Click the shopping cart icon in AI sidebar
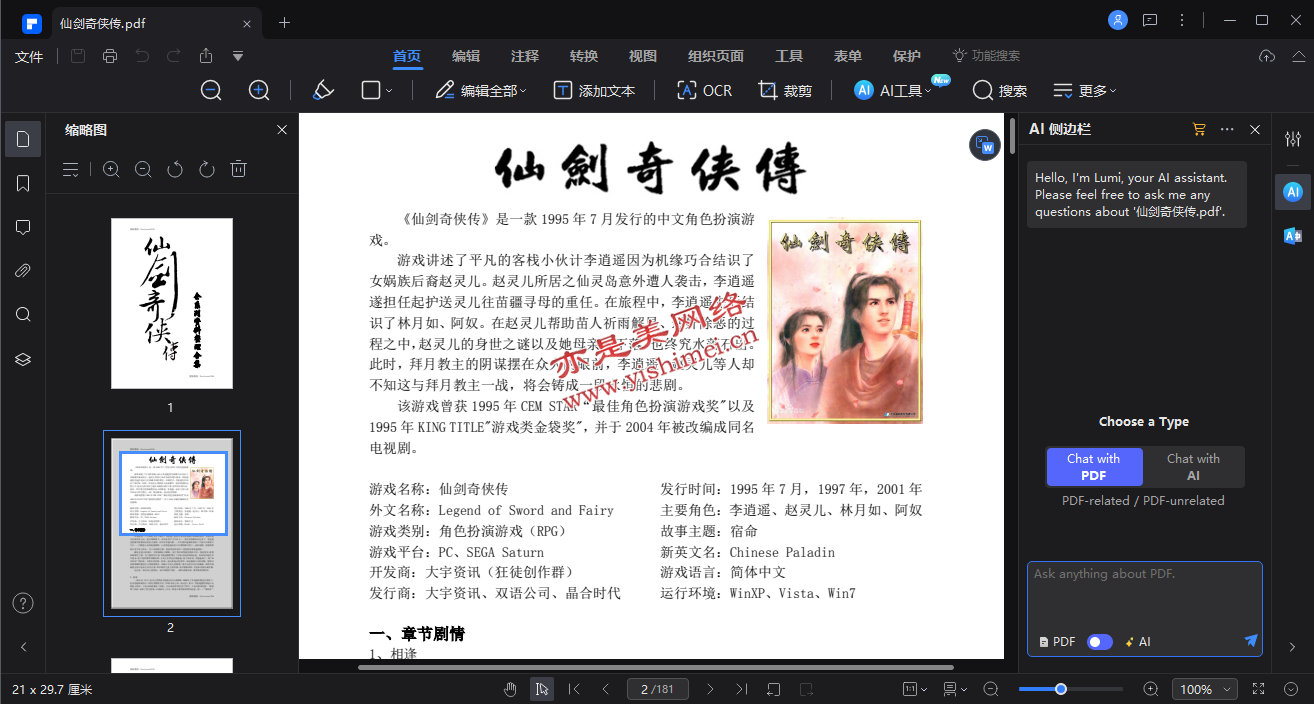Viewport: 1314px width, 704px height. 1199,129
